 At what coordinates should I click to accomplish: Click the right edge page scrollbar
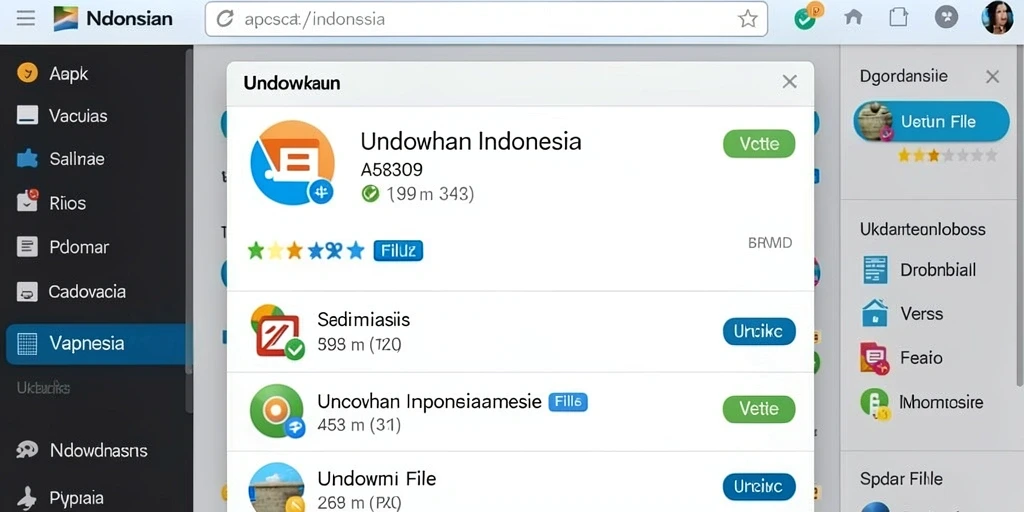(1021, 216)
